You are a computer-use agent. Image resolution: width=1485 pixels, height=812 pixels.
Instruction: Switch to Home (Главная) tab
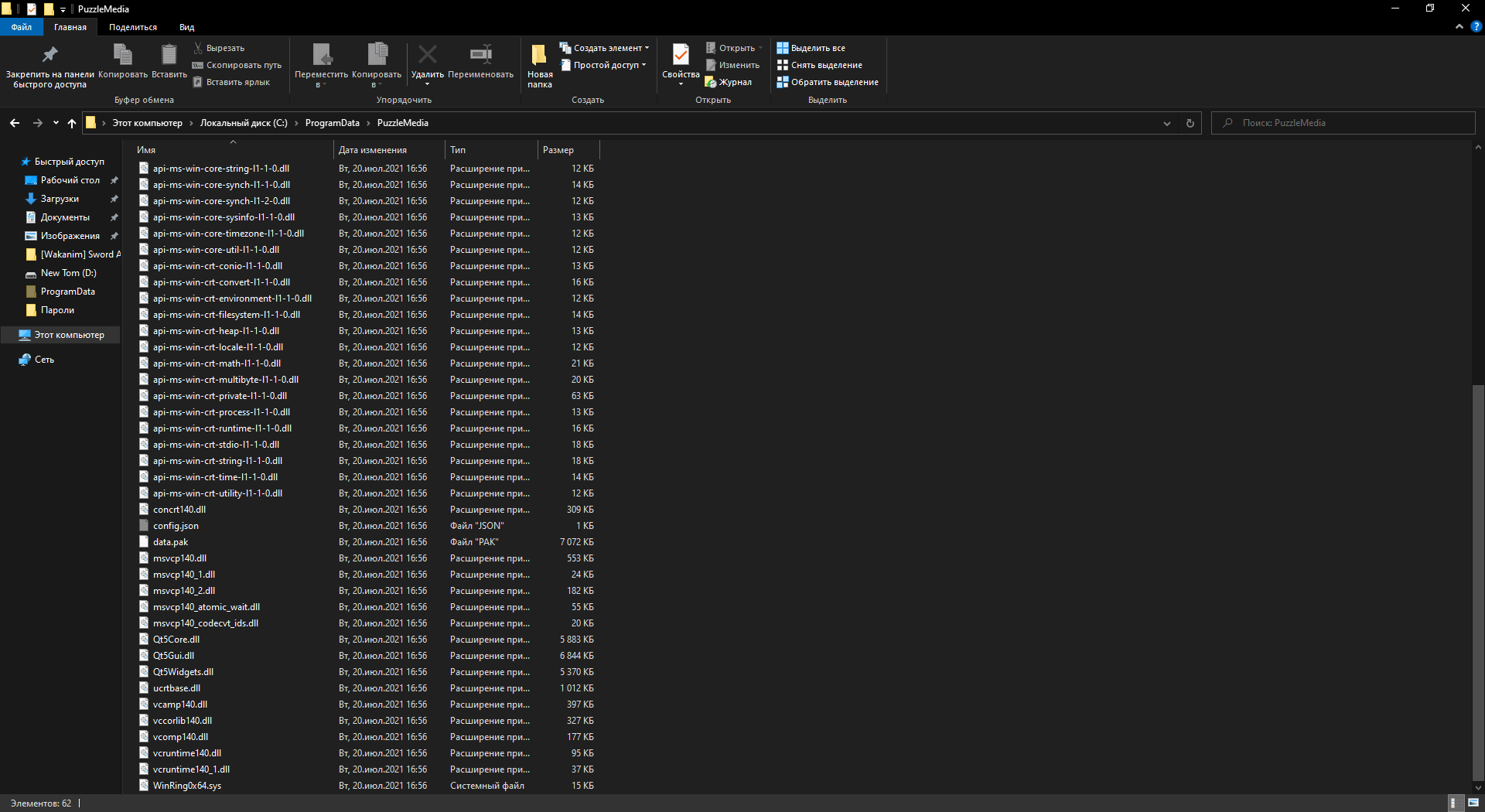pos(70,27)
